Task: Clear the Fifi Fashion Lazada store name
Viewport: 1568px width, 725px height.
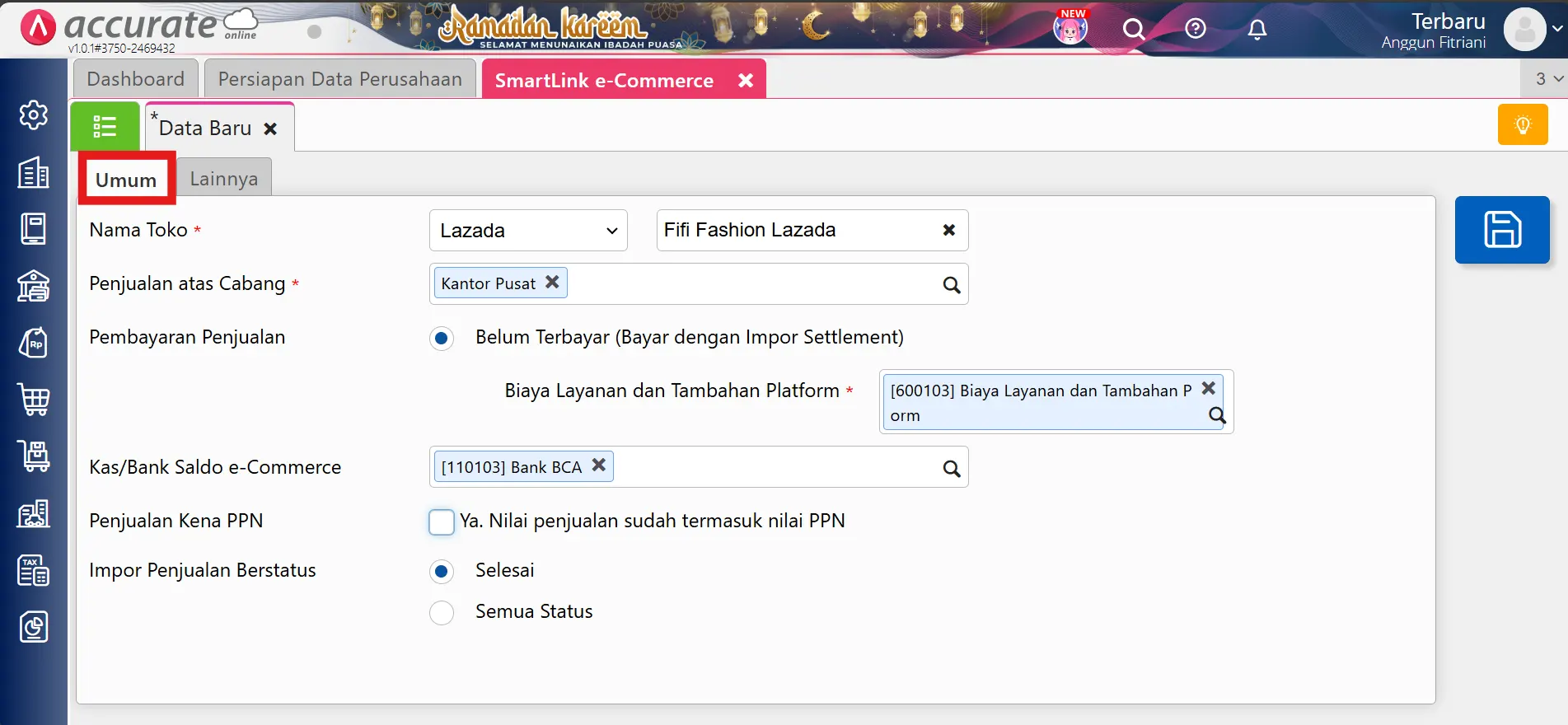Action: point(949,230)
